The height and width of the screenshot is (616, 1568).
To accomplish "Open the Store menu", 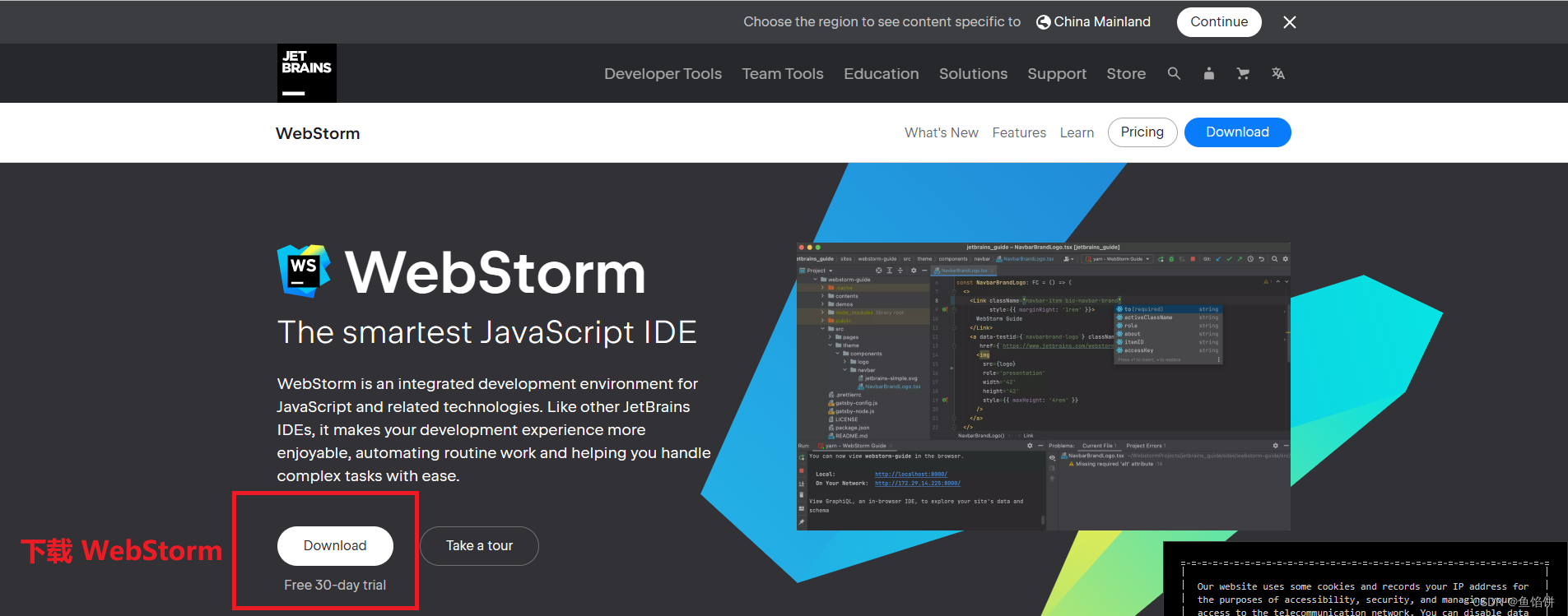I will point(1126,73).
